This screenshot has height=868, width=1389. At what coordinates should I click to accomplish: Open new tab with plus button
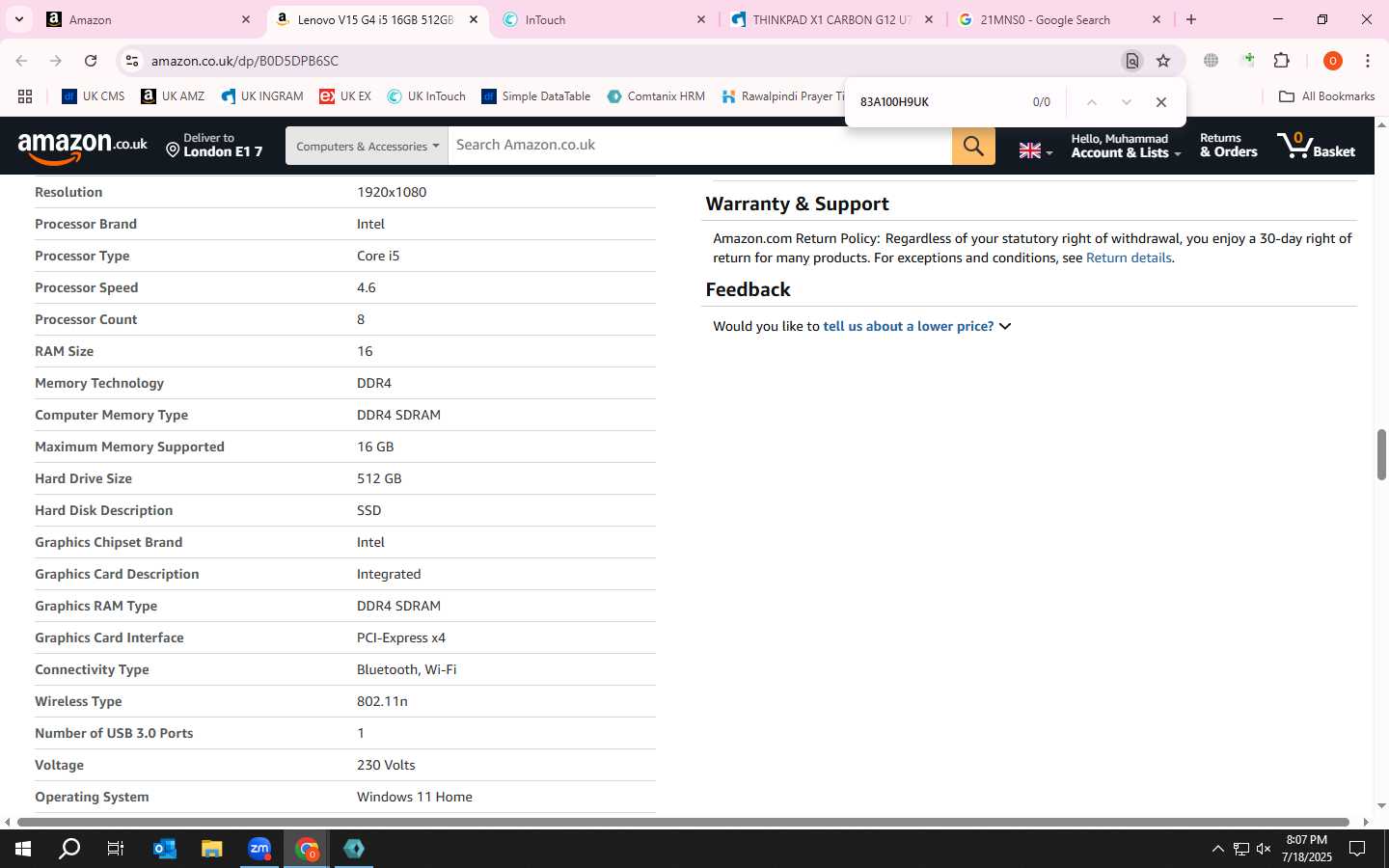coord(1191,19)
